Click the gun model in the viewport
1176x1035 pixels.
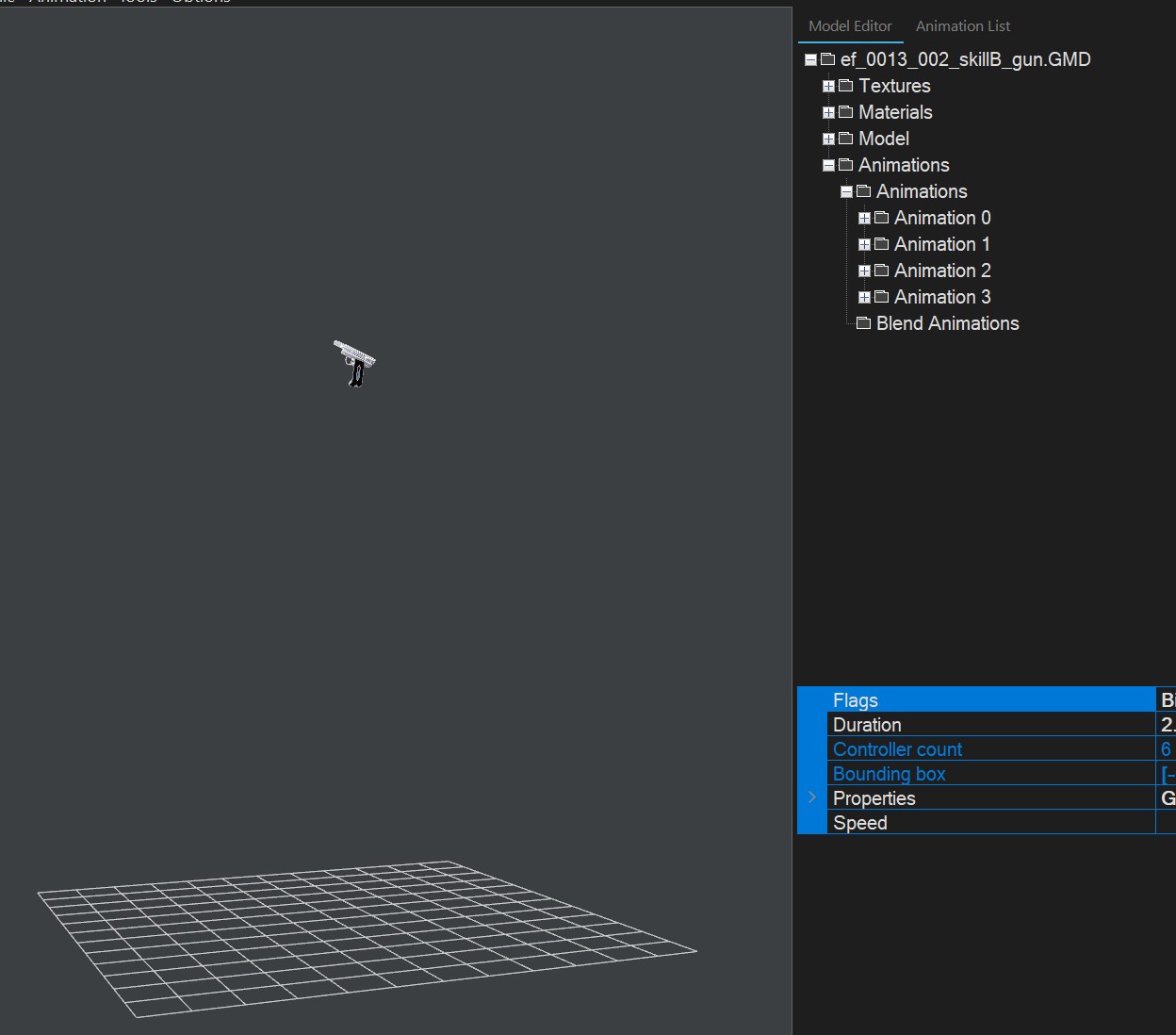354,364
